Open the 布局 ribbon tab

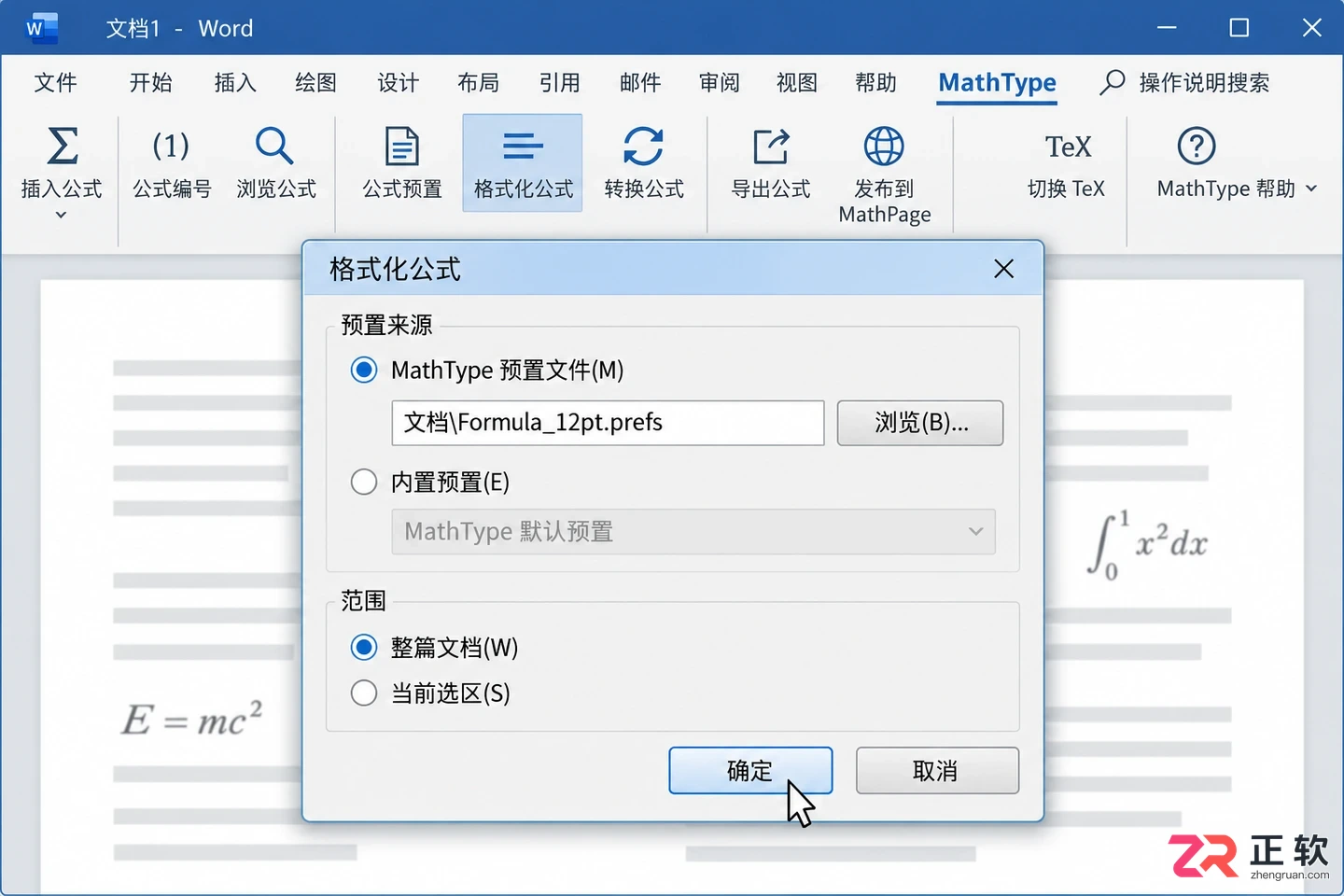point(478,82)
